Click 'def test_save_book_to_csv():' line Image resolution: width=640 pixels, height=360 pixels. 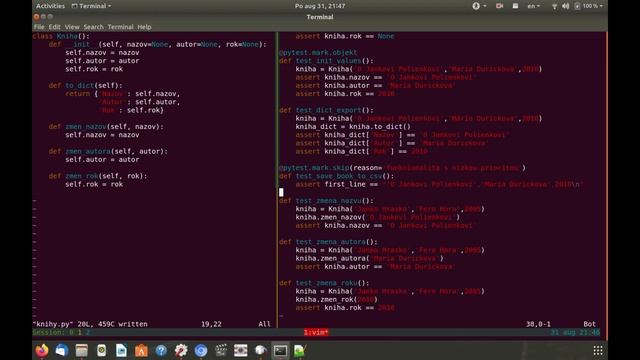pos(337,176)
